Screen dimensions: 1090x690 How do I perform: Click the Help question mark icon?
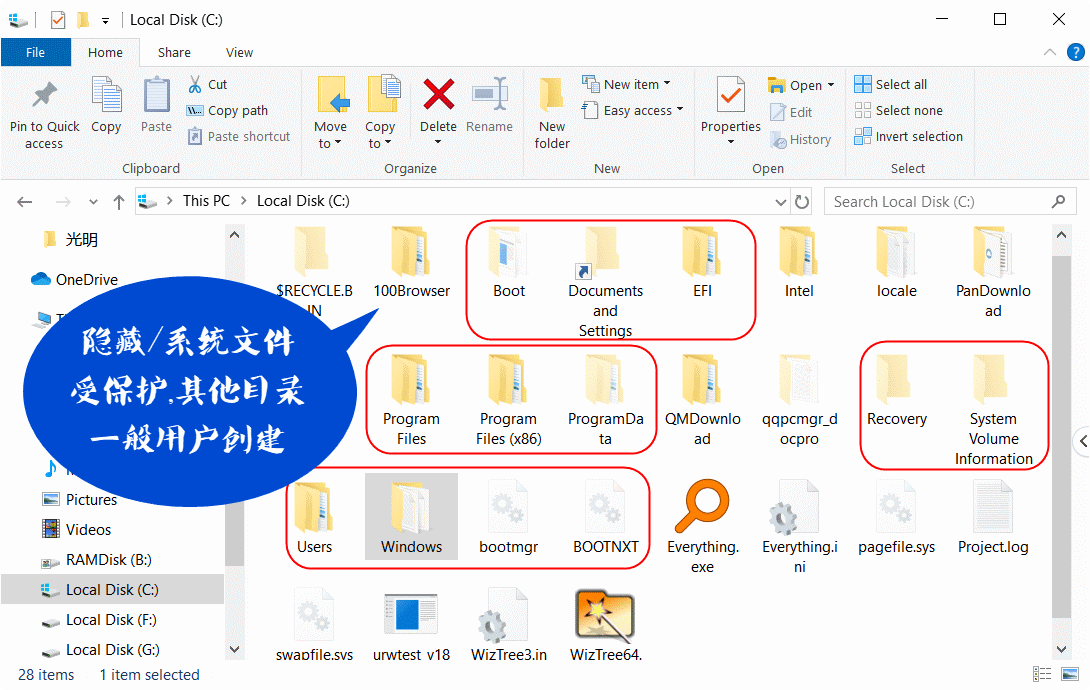pos(1075,52)
